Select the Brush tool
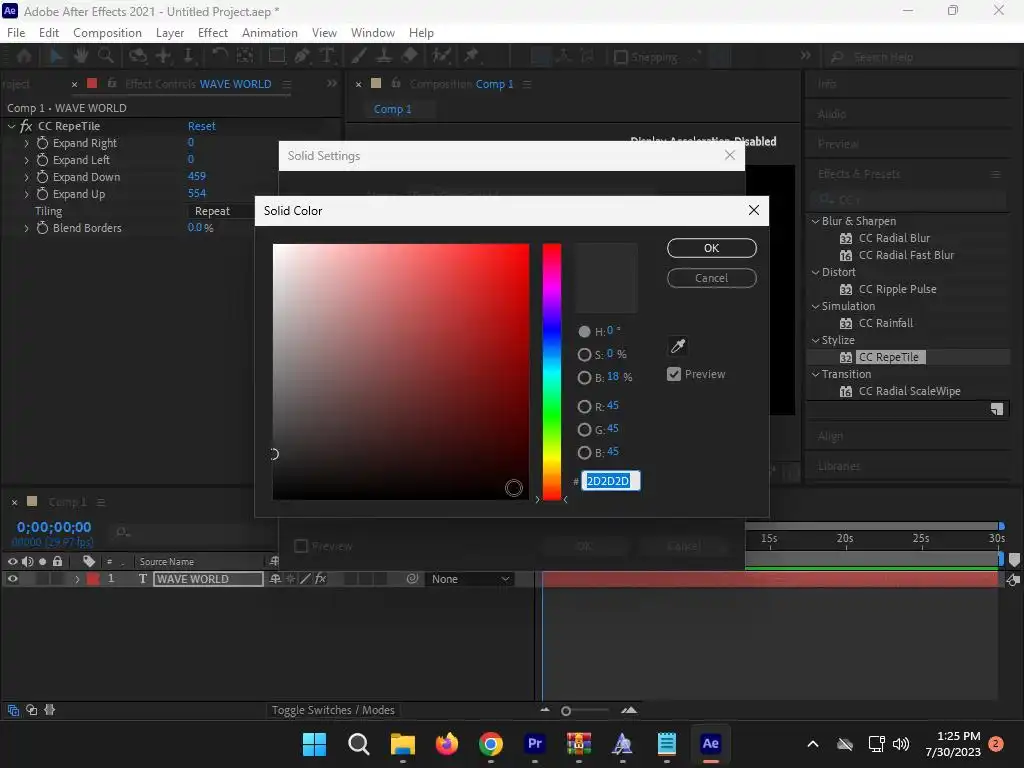The image size is (1024, 768). pos(359,56)
